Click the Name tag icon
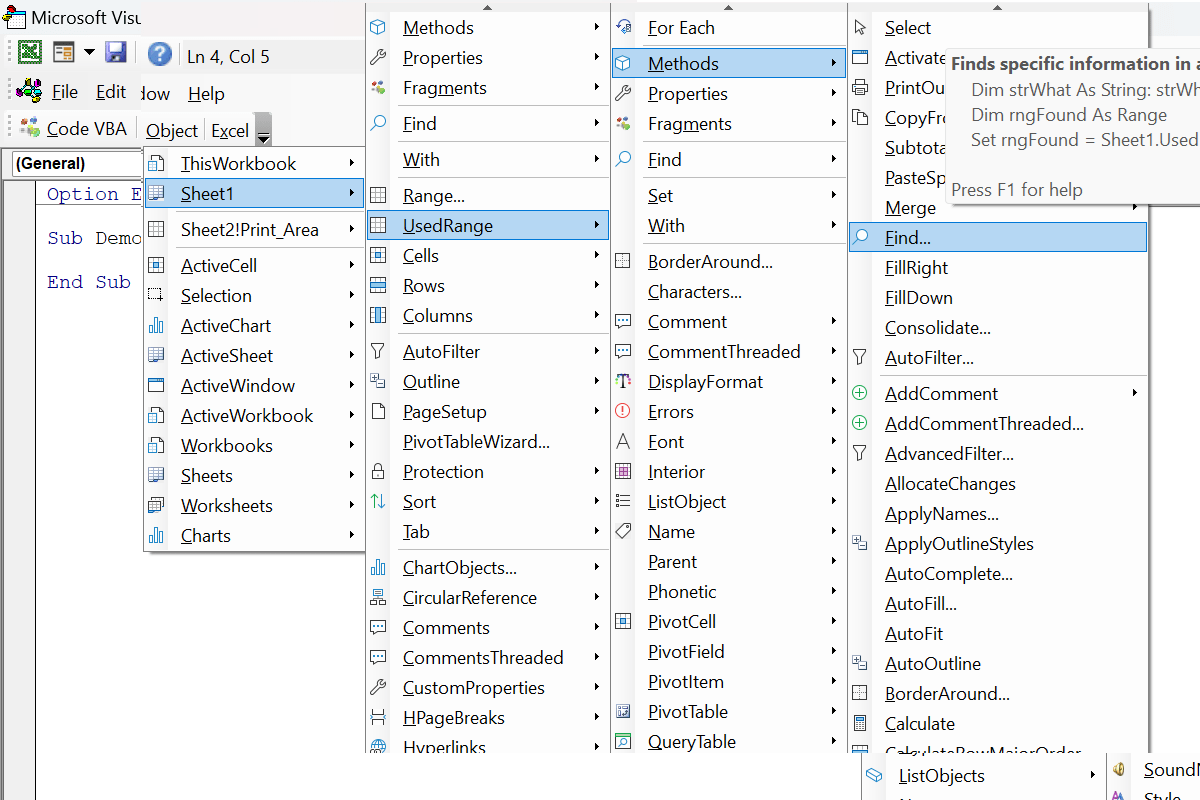1200x800 pixels. [623, 531]
